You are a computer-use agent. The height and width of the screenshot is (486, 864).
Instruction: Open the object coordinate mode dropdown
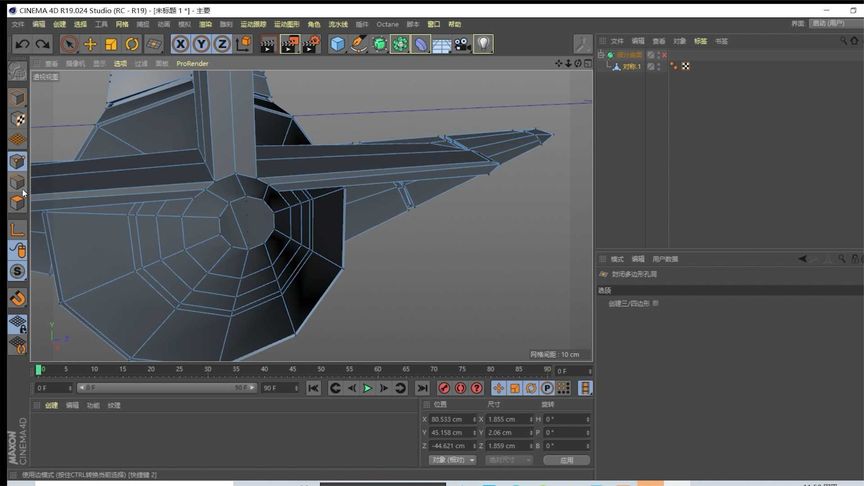click(x=452, y=460)
